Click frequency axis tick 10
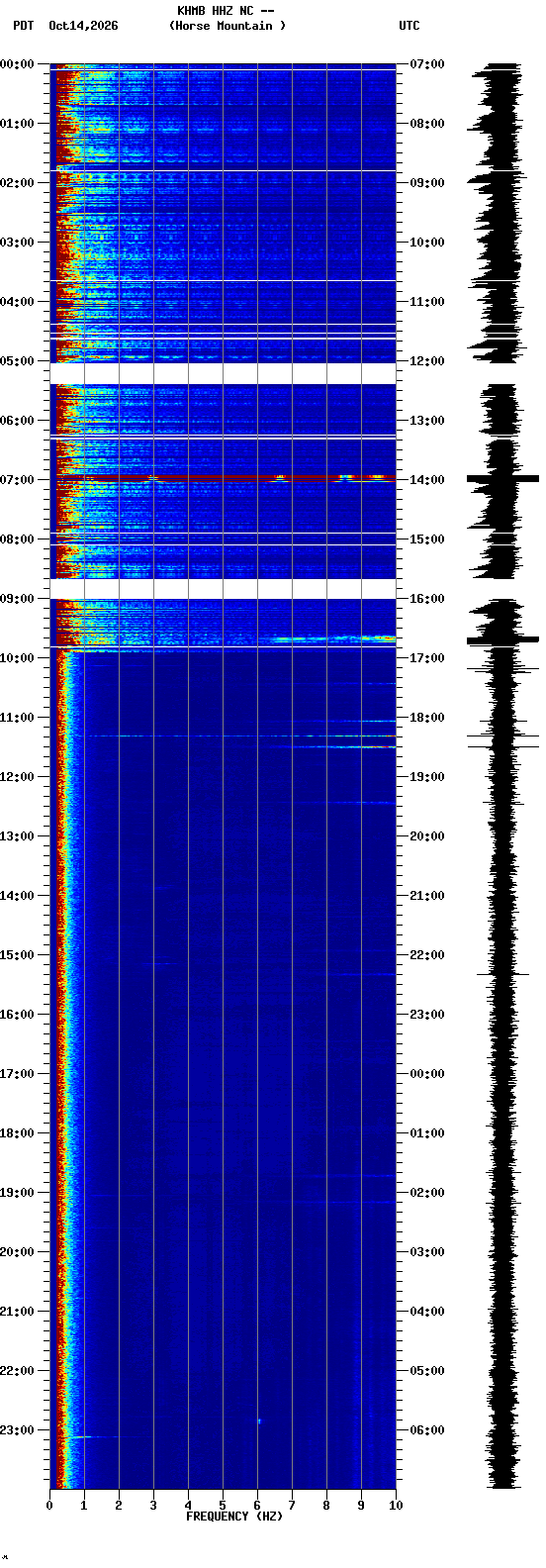 click(396, 1506)
